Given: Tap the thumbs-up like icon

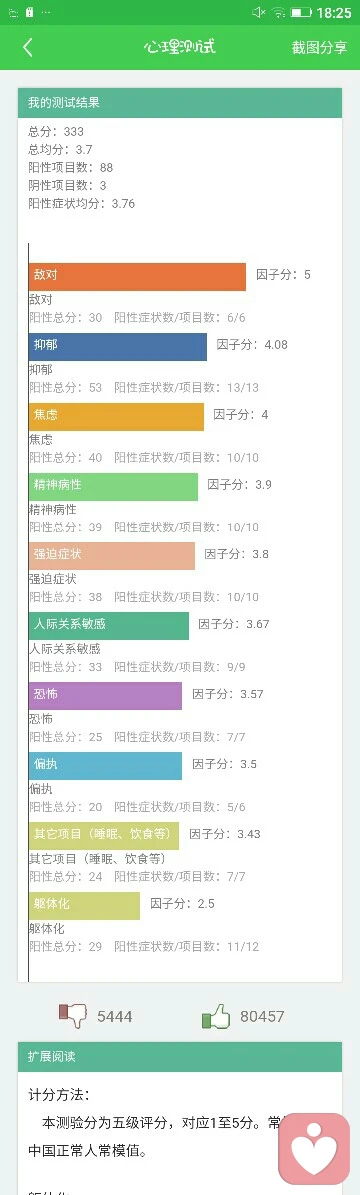Looking at the screenshot, I should pyautogui.click(x=216, y=1016).
